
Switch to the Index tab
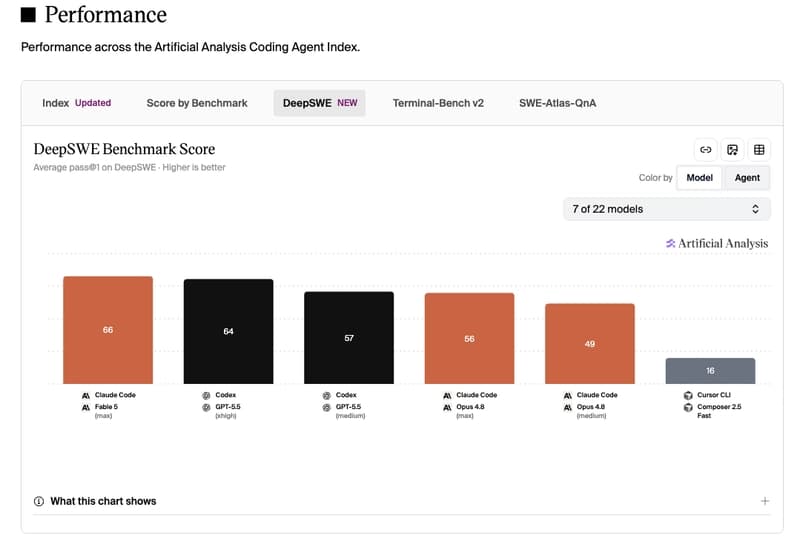click(77, 103)
